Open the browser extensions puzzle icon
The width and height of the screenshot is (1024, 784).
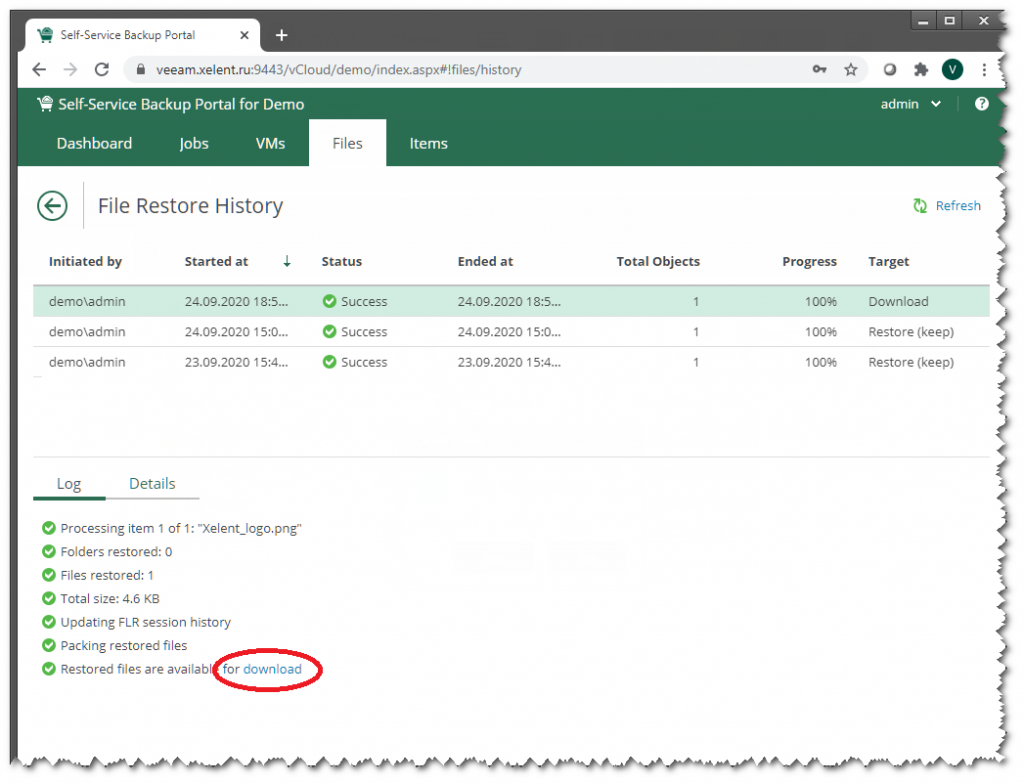[921, 69]
